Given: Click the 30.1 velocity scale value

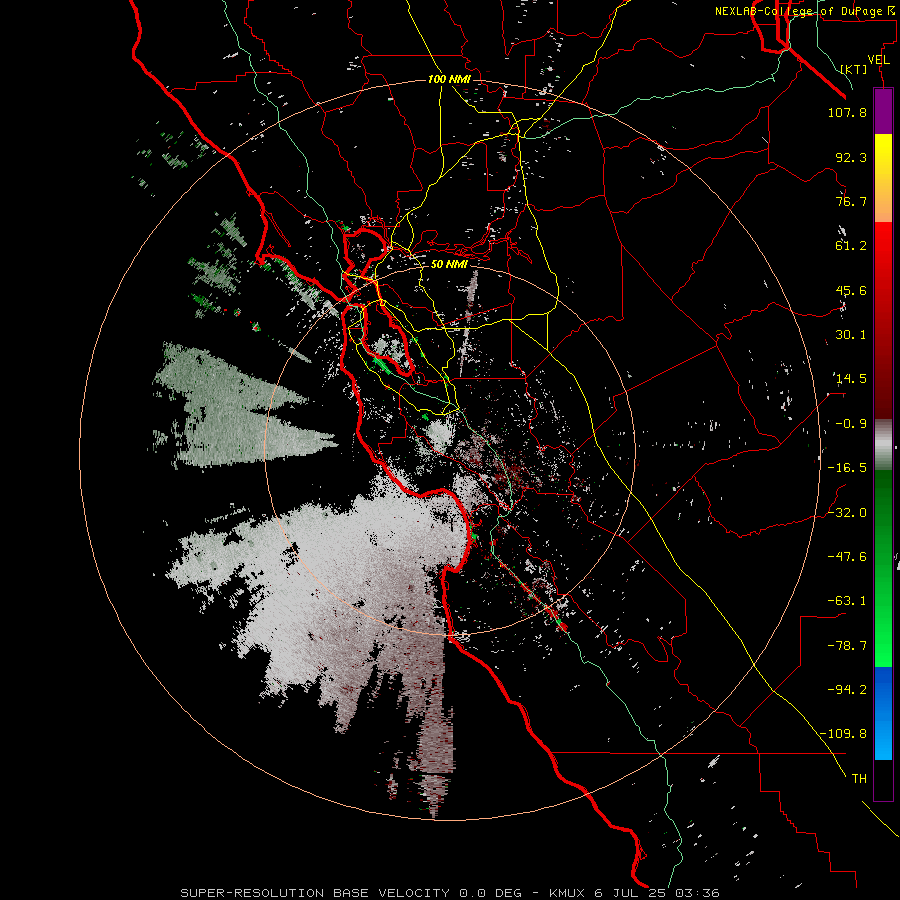Looking at the screenshot, I should click(851, 335).
